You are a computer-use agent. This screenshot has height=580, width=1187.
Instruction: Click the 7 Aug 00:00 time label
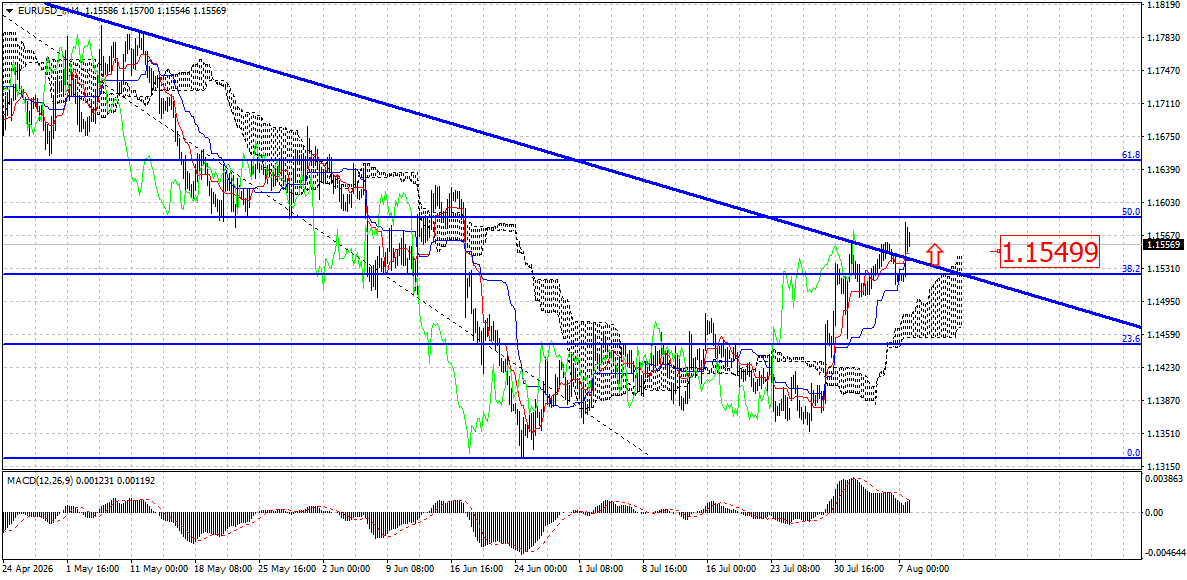click(x=923, y=567)
